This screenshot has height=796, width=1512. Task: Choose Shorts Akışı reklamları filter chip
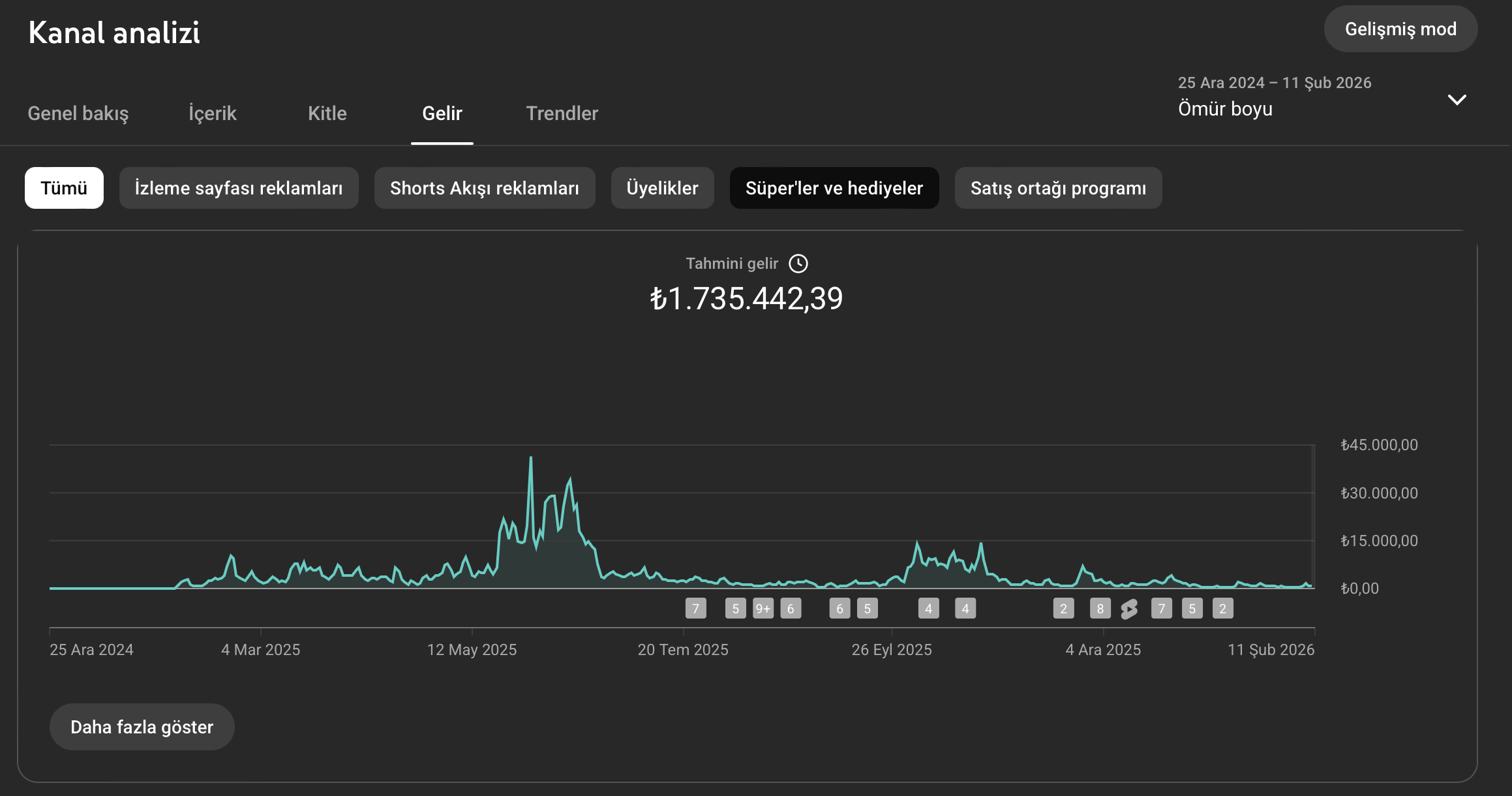coord(485,188)
